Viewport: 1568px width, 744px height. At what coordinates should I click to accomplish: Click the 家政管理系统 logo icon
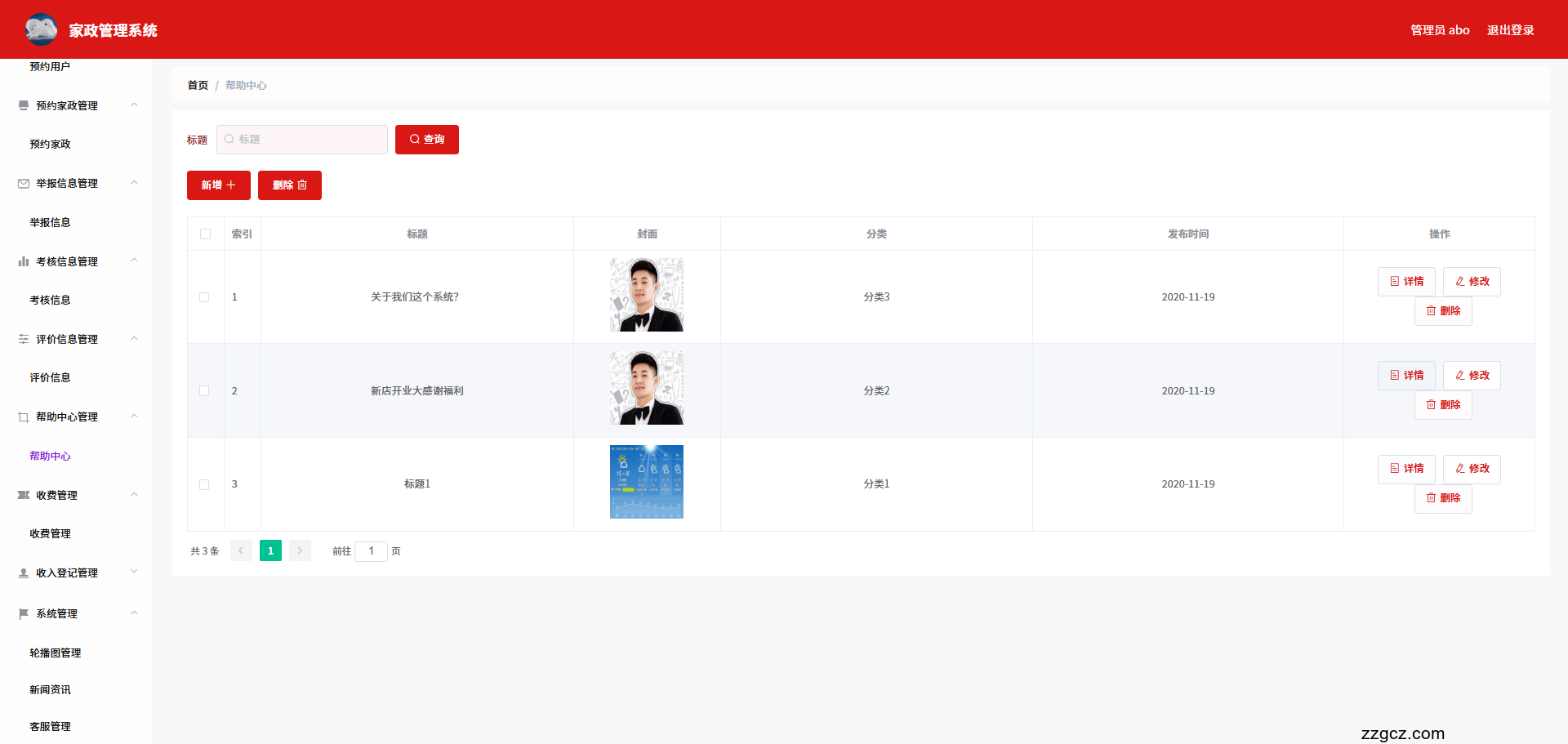41,29
